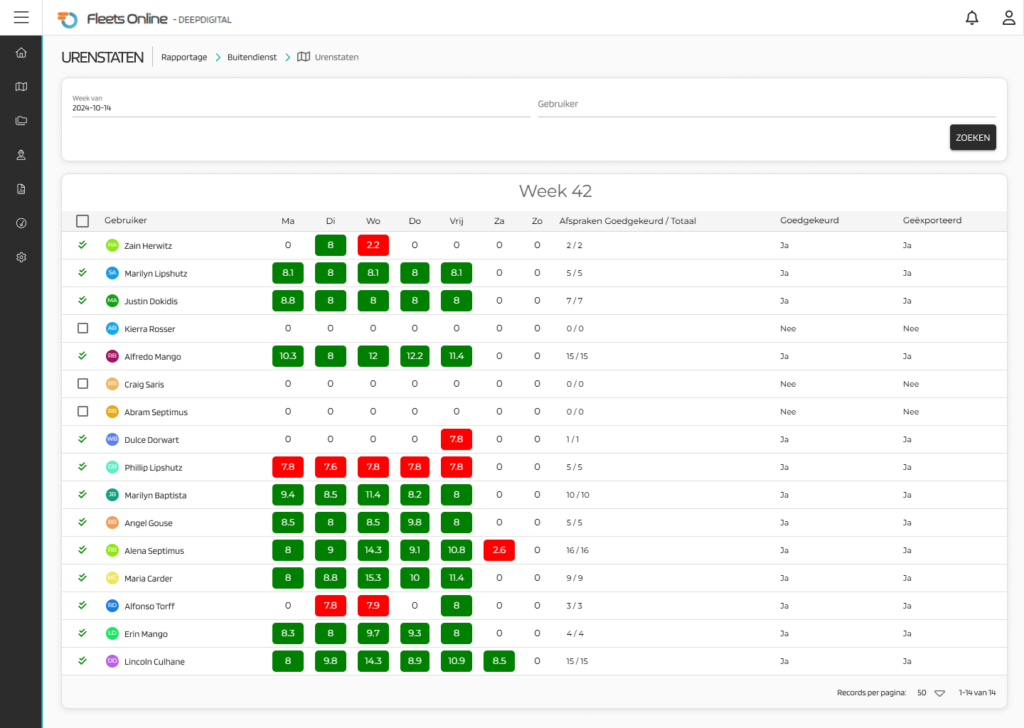Click Dulce Dorwart's avatar
The image size is (1024, 728).
(112, 439)
